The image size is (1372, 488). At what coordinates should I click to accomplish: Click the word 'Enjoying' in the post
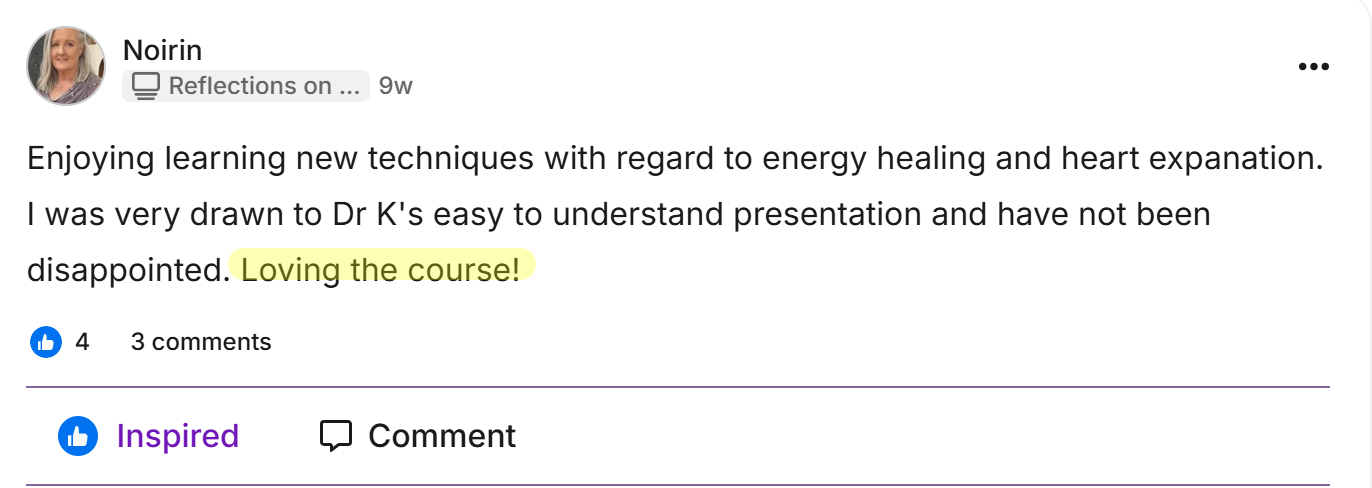[90, 158]
